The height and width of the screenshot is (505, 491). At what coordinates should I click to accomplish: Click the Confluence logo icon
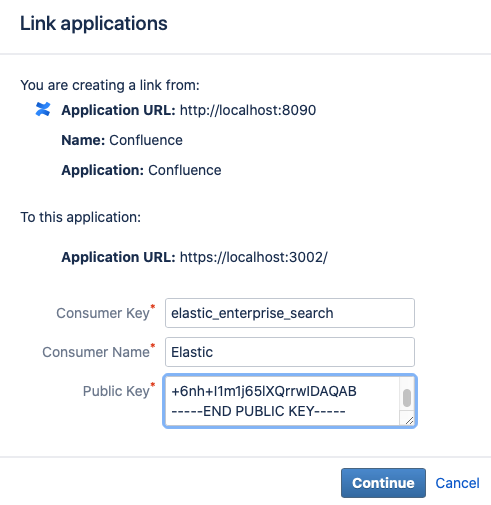(x=43, y=109)
